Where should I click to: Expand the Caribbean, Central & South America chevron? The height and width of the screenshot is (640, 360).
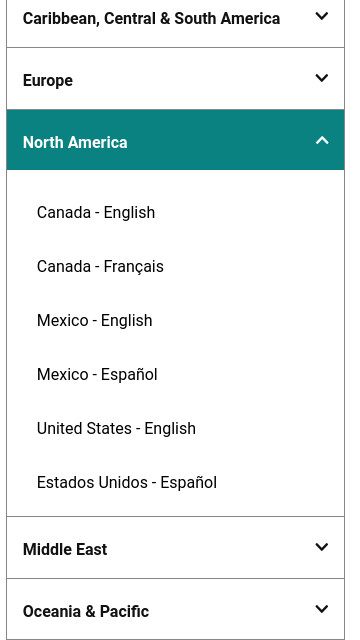coord(322,16)
